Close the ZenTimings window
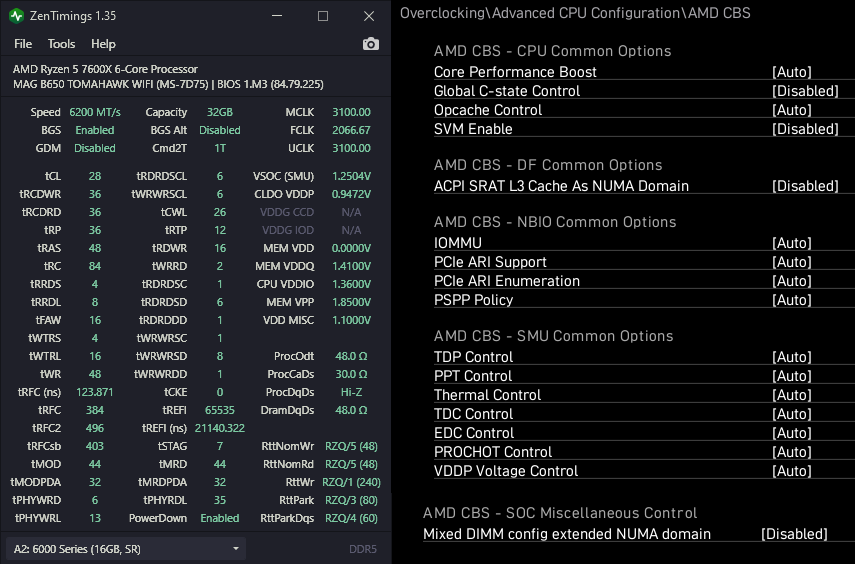The height and width of the screenshot is (564, 855). [x=369, y=16]
